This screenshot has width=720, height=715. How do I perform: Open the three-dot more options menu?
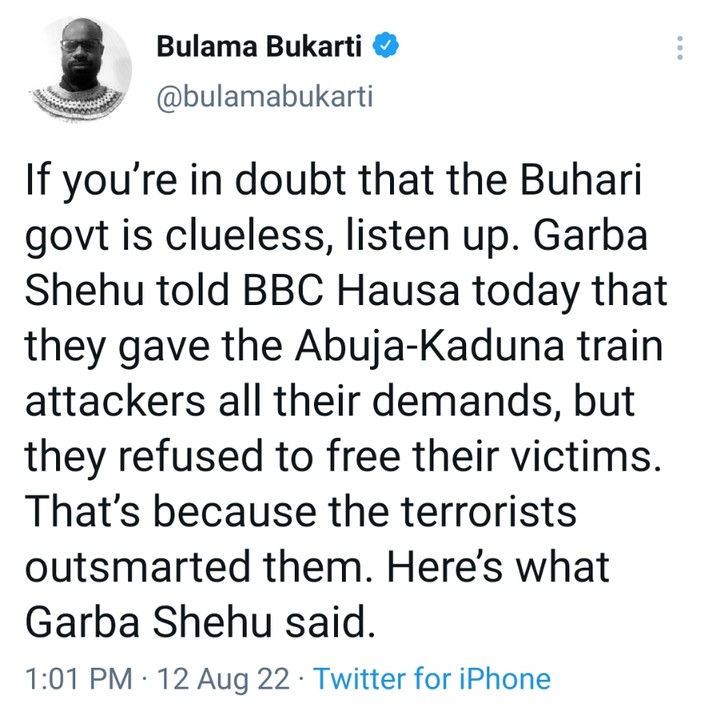(x=680, y=48)
